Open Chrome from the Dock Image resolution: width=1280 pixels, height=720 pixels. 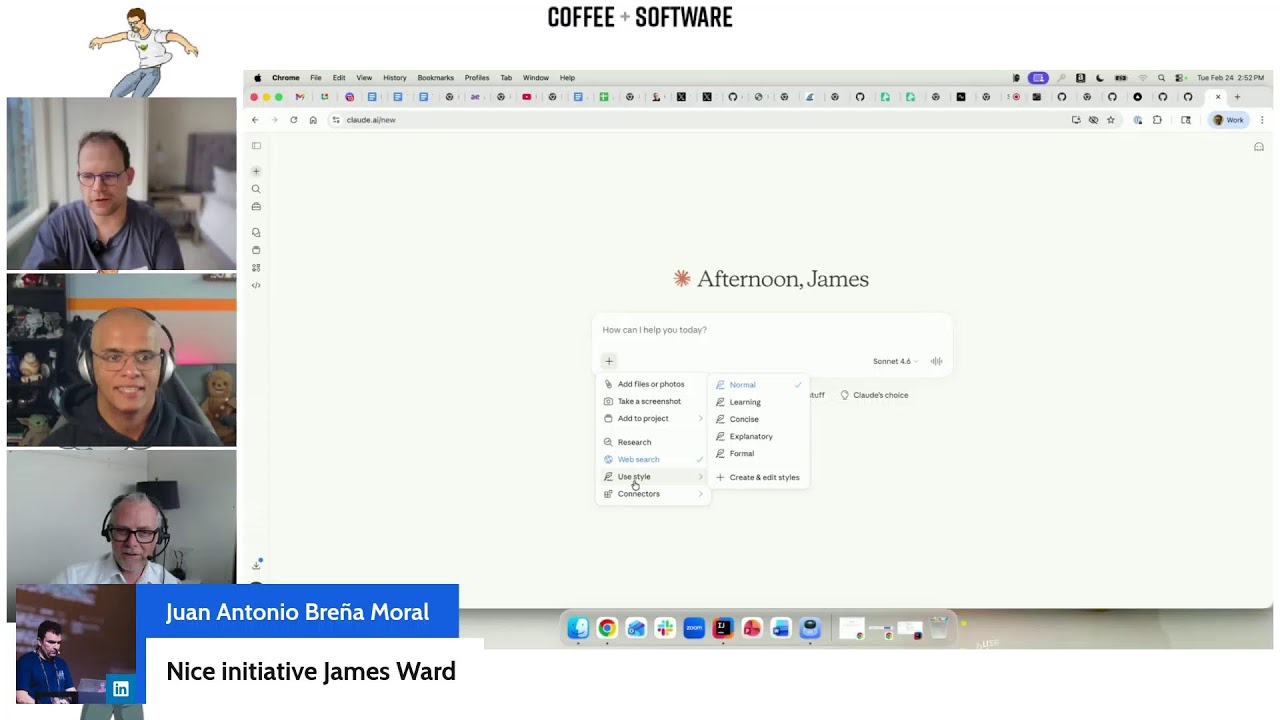[607, 628]
